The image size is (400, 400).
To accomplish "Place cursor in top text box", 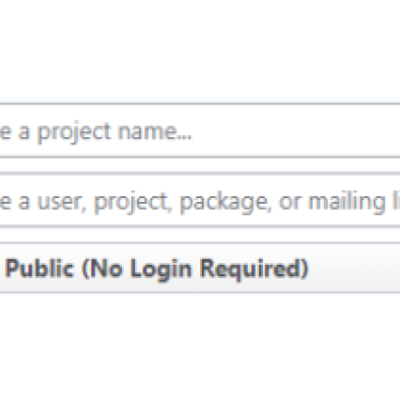I will 200,131.
